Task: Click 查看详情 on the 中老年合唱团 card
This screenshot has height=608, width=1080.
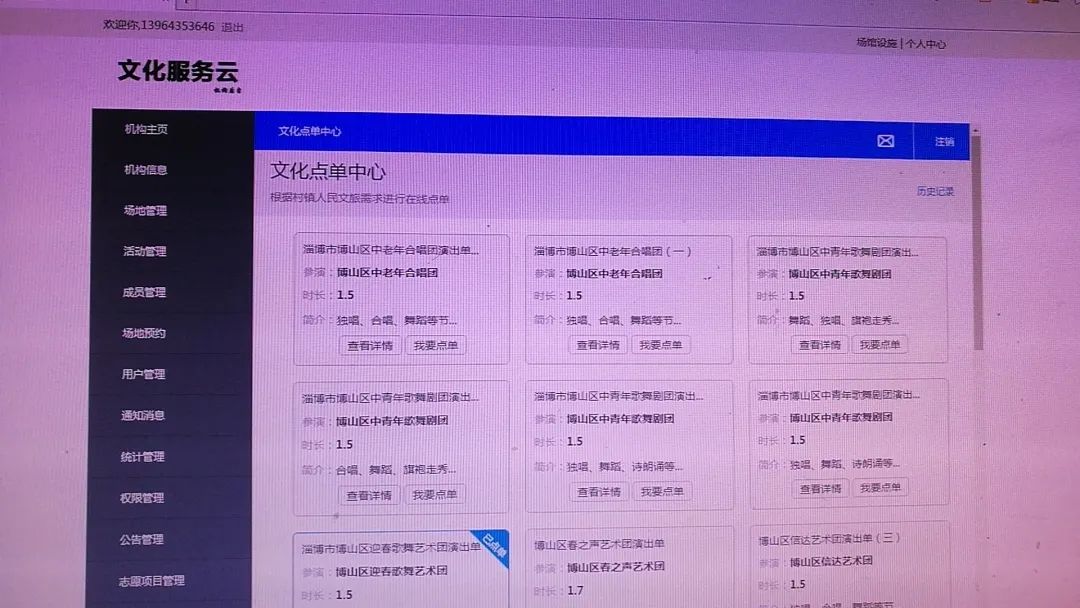Action: tap(371, 344)
